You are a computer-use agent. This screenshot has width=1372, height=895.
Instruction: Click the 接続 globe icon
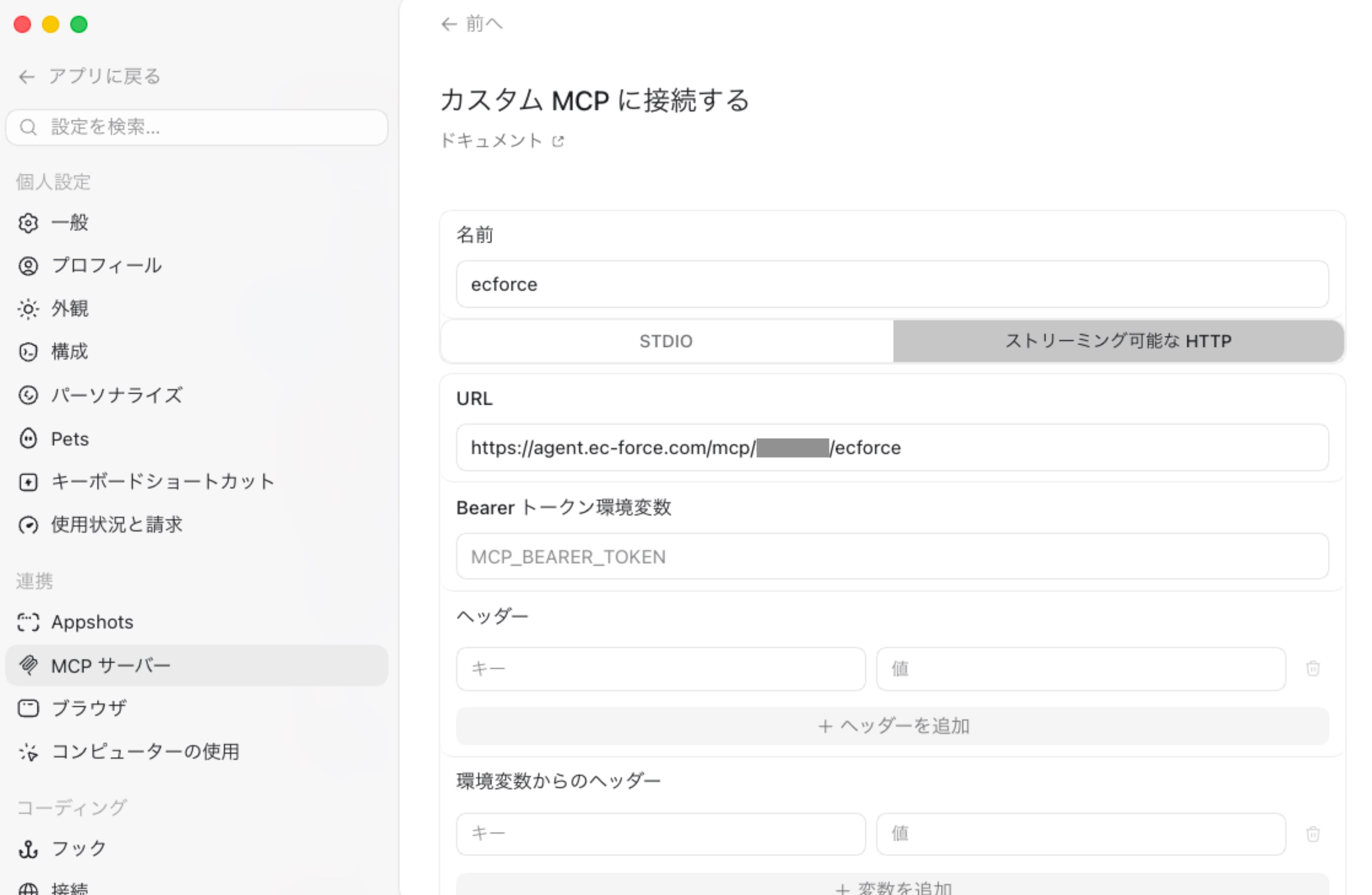(28, 889)
